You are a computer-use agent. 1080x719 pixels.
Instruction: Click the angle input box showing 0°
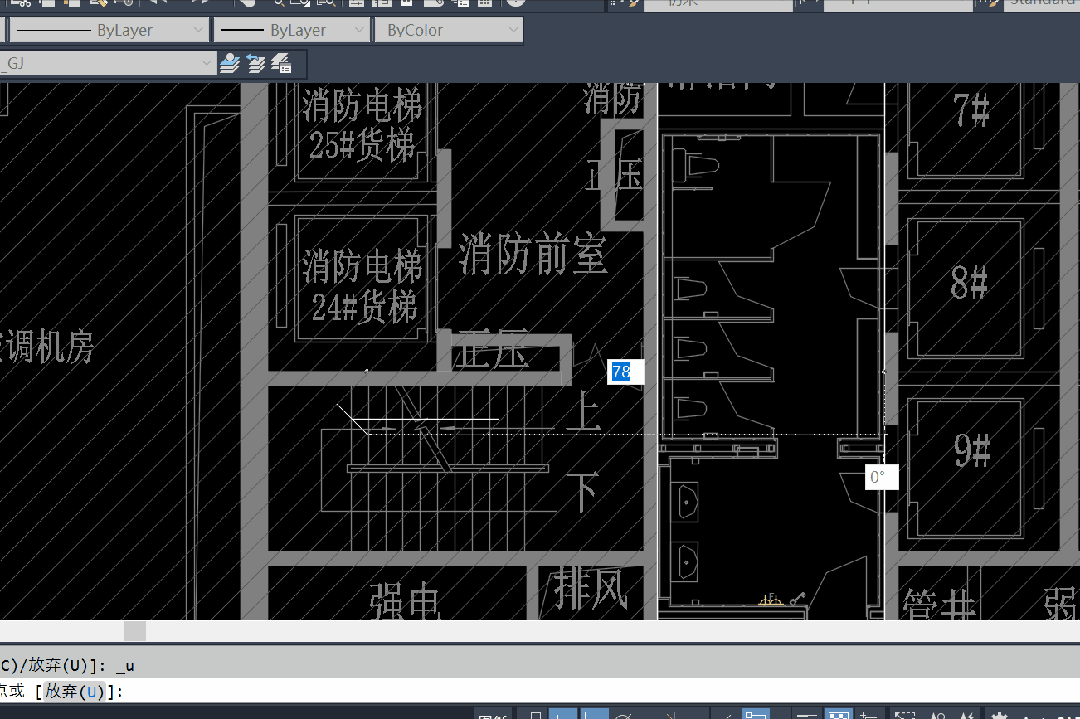[x=881, y=477]
